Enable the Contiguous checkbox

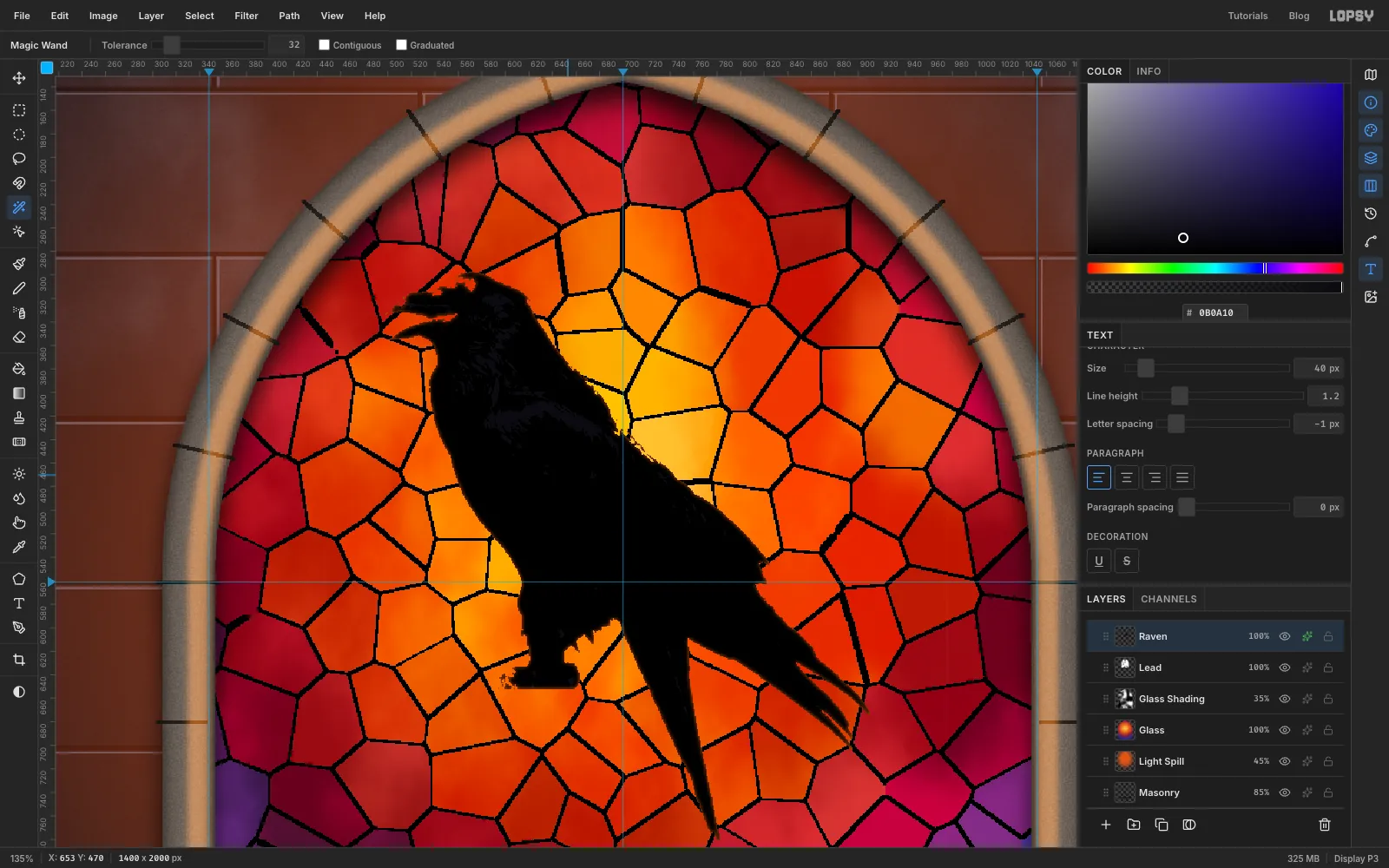tap(324, 45)
